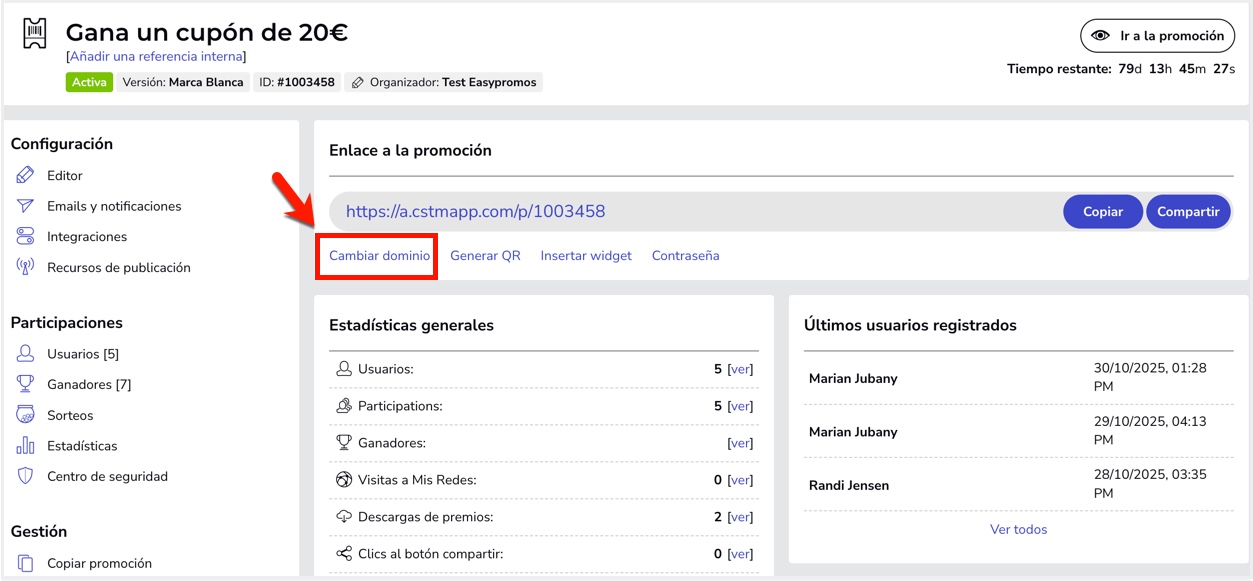
Task: Click the Emails y notificaciones paper plane icon
Action: (x=26, y=206)
